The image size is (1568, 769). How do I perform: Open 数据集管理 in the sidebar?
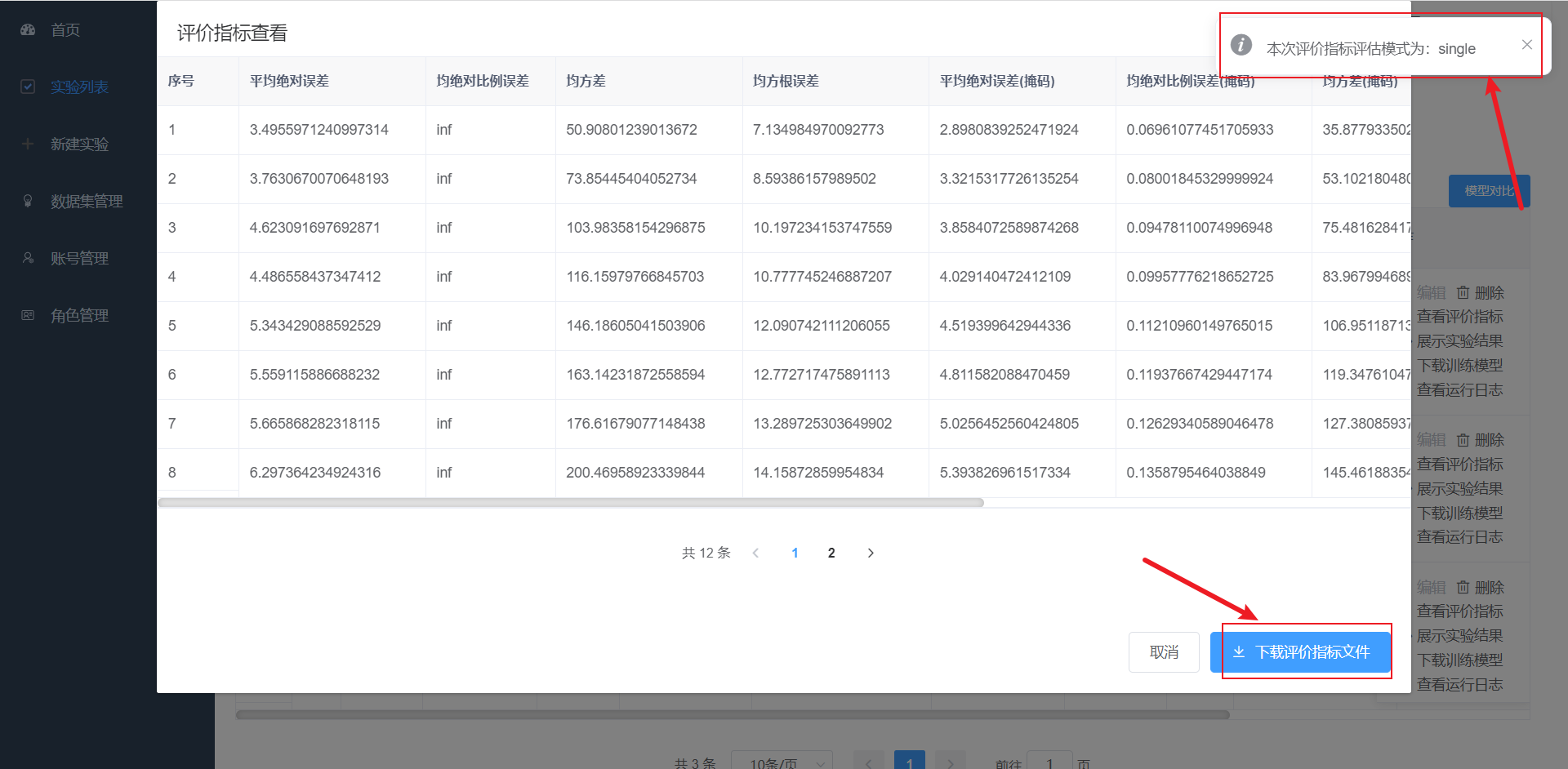pyautogui.click(x=87, y=202)
